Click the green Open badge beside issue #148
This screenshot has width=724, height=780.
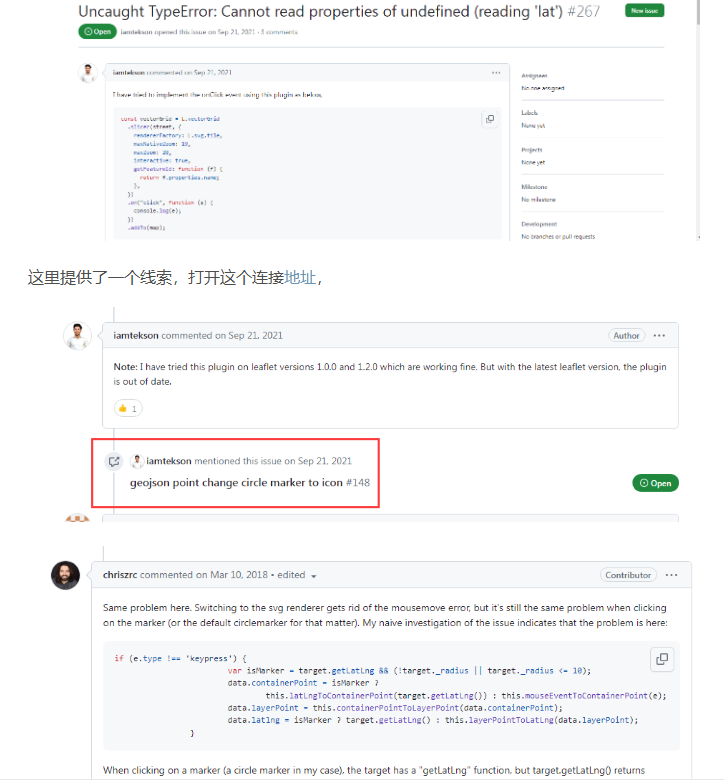click(655, 483)
